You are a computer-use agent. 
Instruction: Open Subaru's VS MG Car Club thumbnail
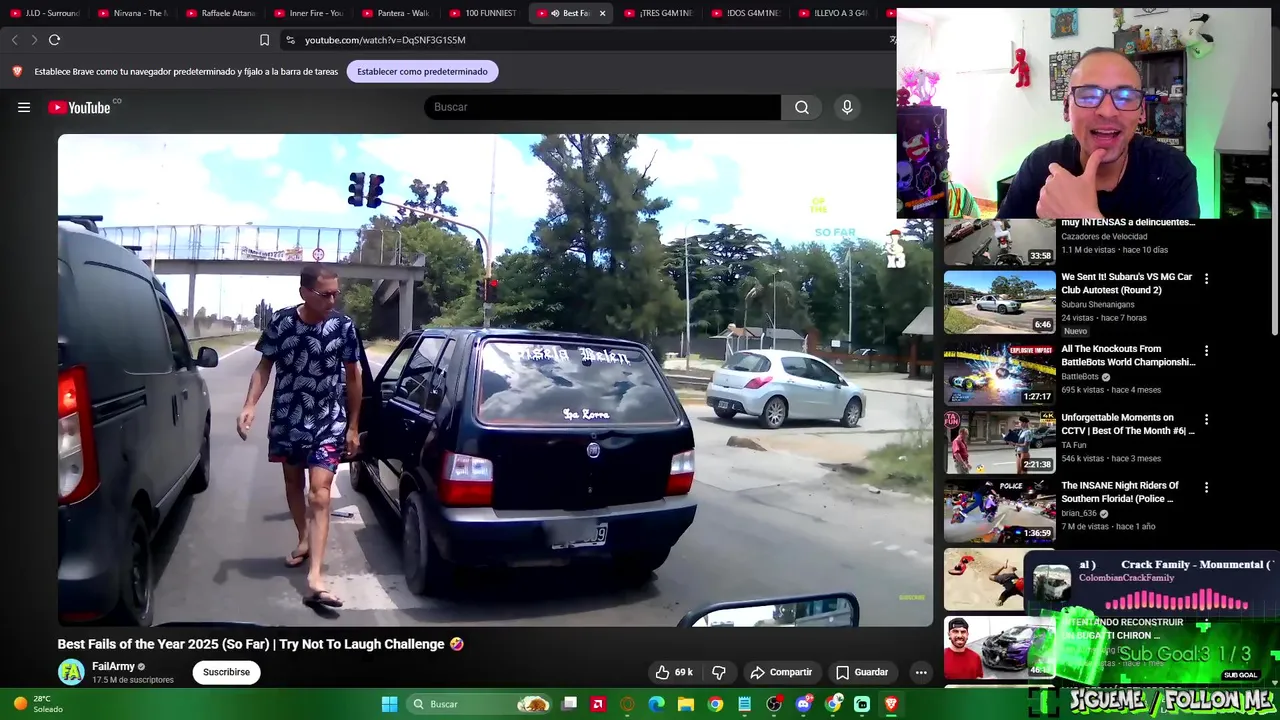(x=999, y=302)
